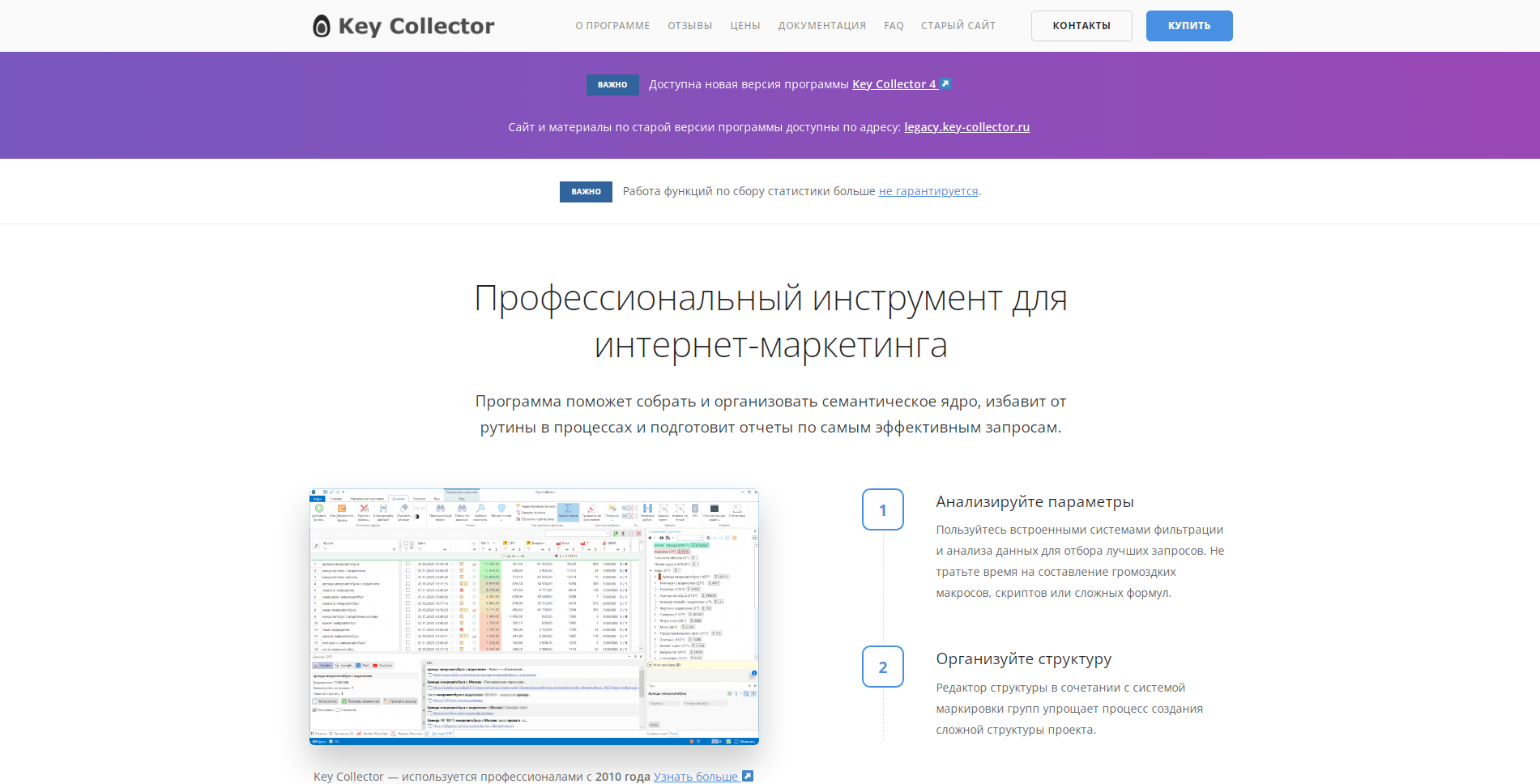
Task: Open the СТАРЫЙ САЙТ link
Action: click(x=958, y=26)
